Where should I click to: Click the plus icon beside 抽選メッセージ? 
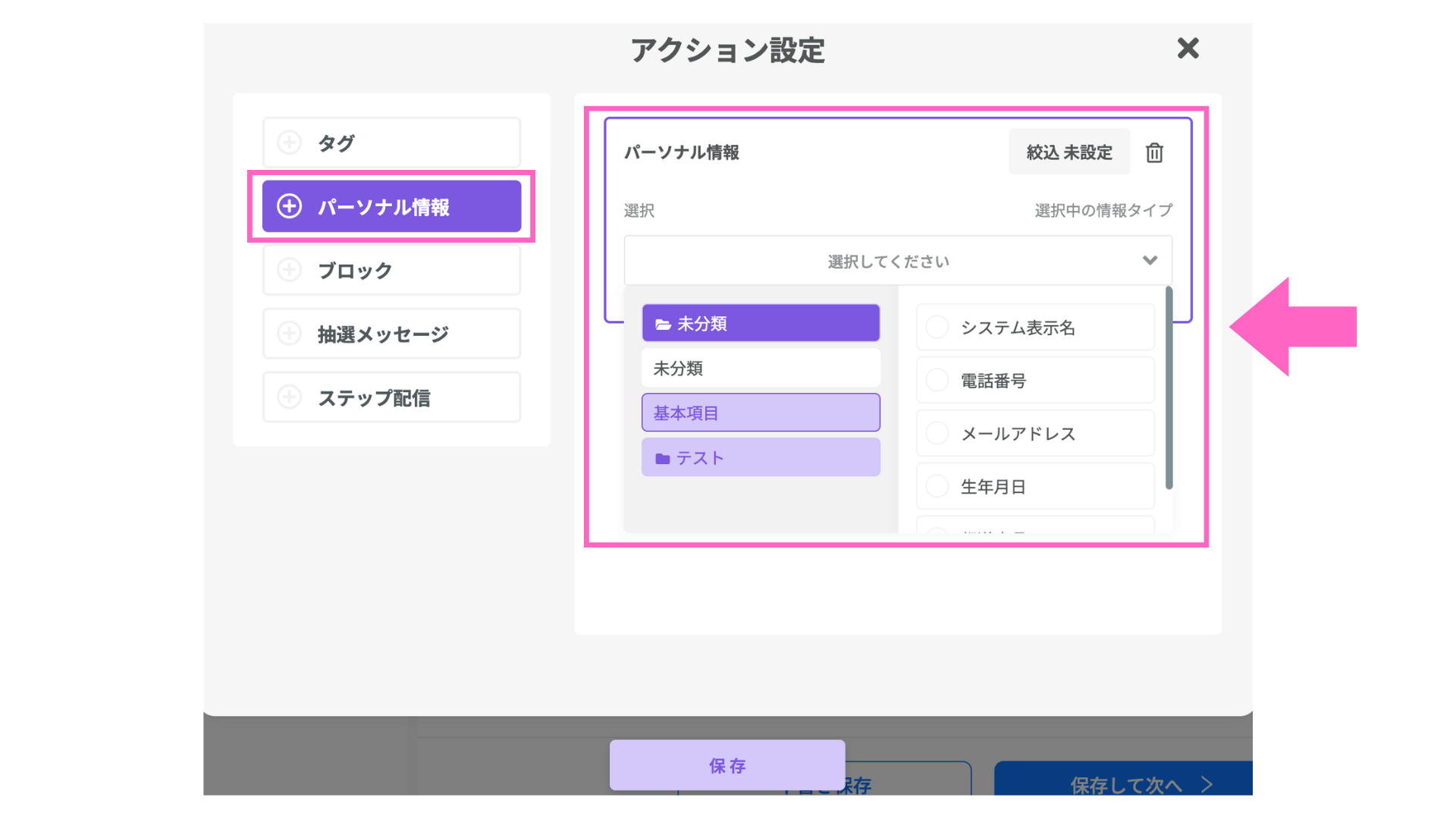(x=289, y=334)
